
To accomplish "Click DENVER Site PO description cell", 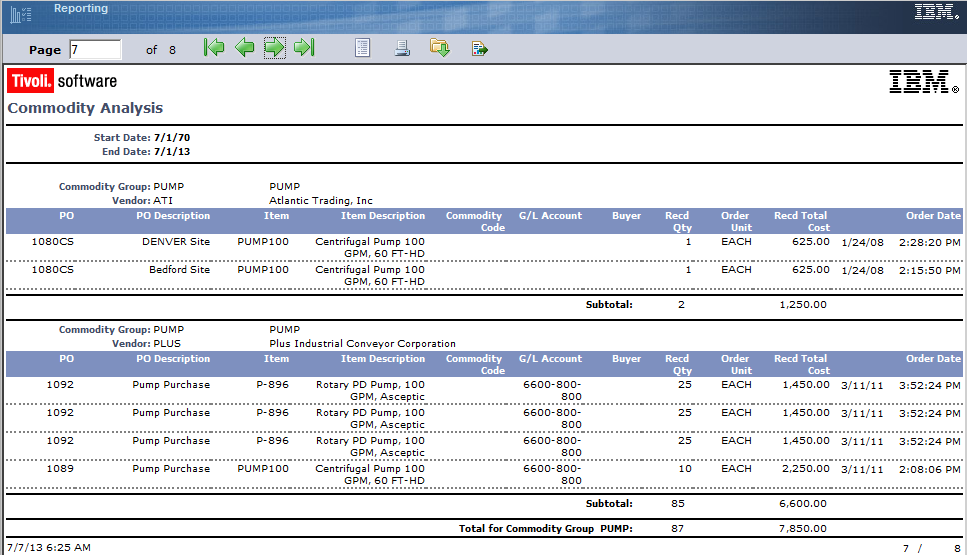I will coord(176,242).
